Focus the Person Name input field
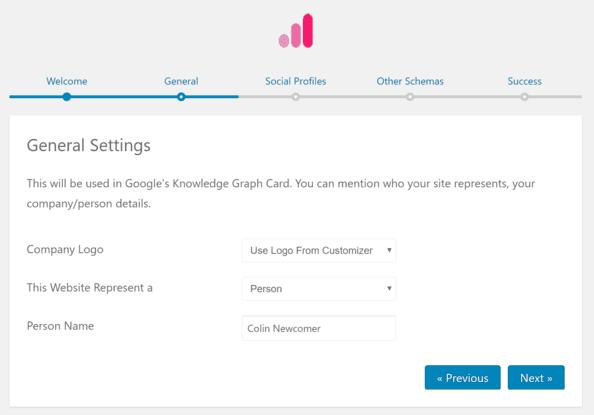Image resolution: width=594 pixels, height=415 pixels. [319, 328]
